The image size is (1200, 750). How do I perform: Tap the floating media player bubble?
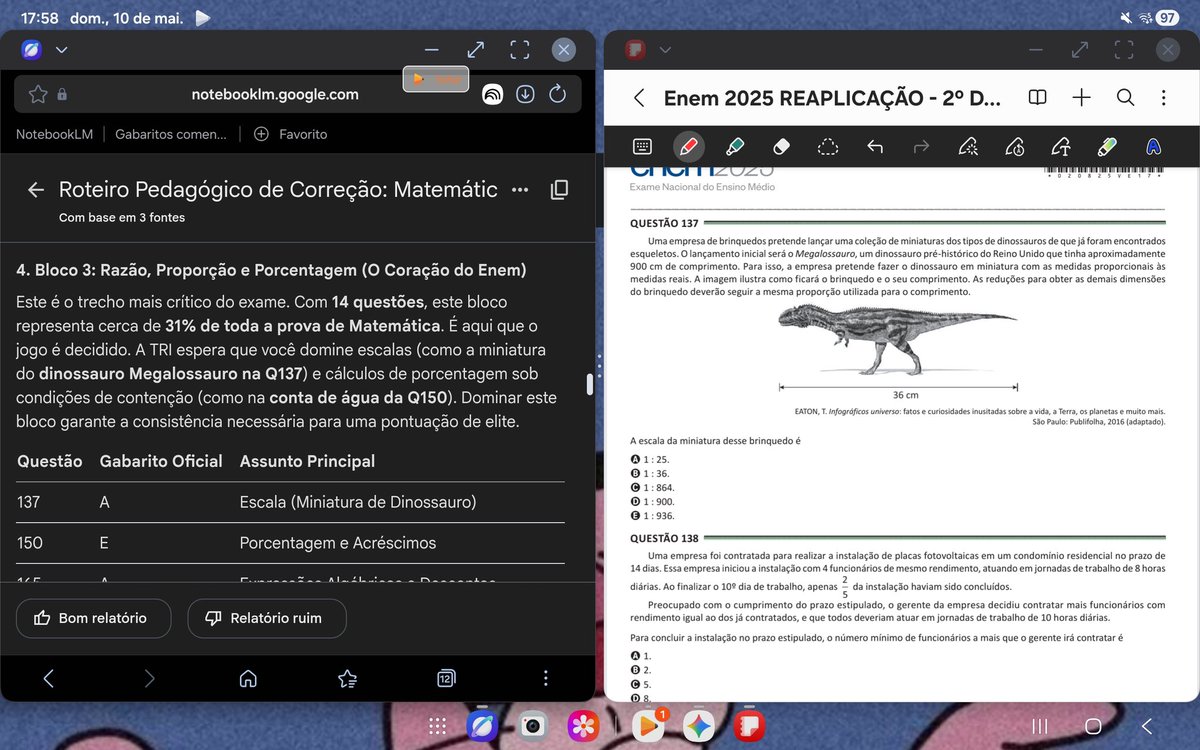tap(436, 79)
